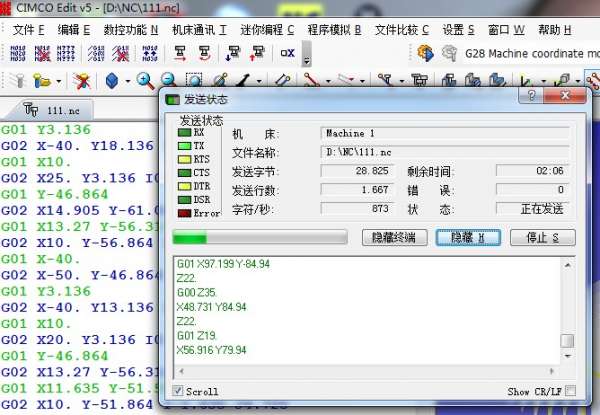Open dropdown next to the blue cube icon

pyautogui.click(x=127, y=81)
